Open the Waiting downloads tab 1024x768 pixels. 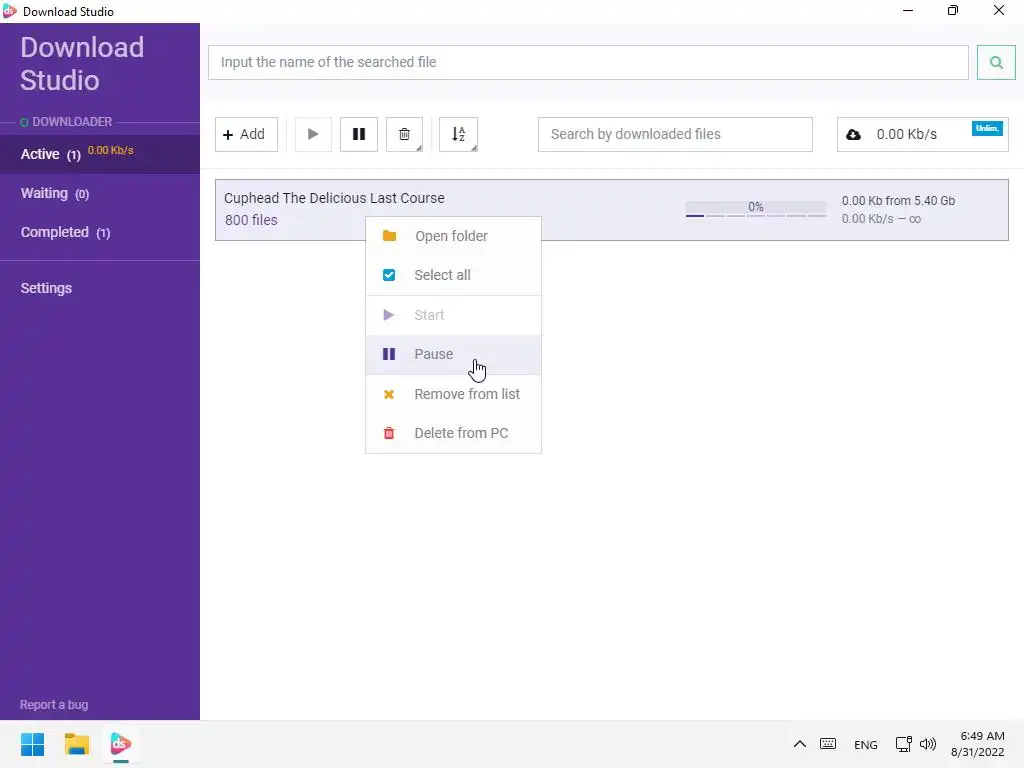click(100, 193)
